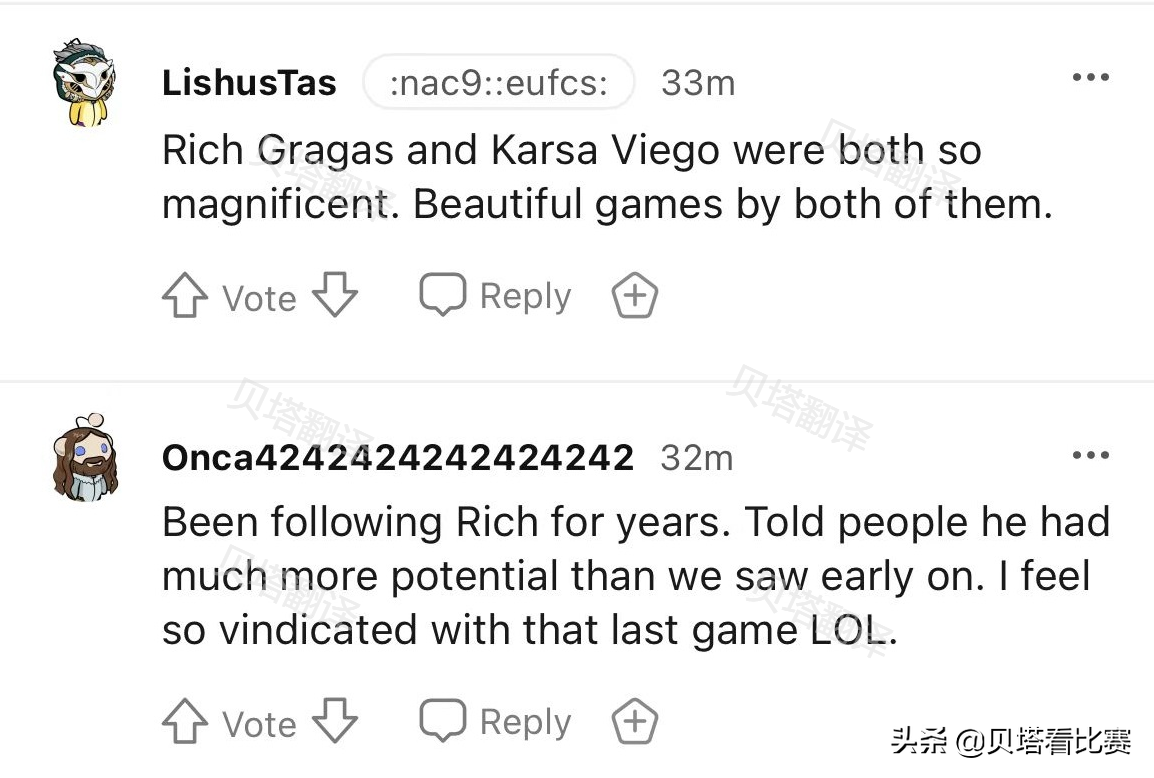
Task: Downvote the LishusTas comment
Action: coord(334,297)
